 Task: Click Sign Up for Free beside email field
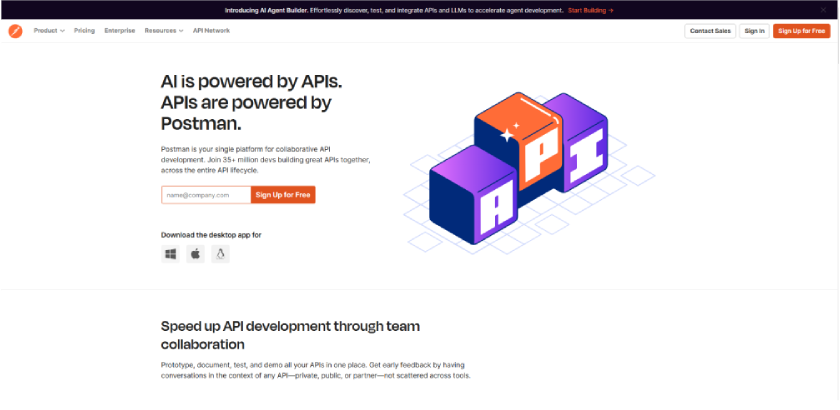coord(283,195)
